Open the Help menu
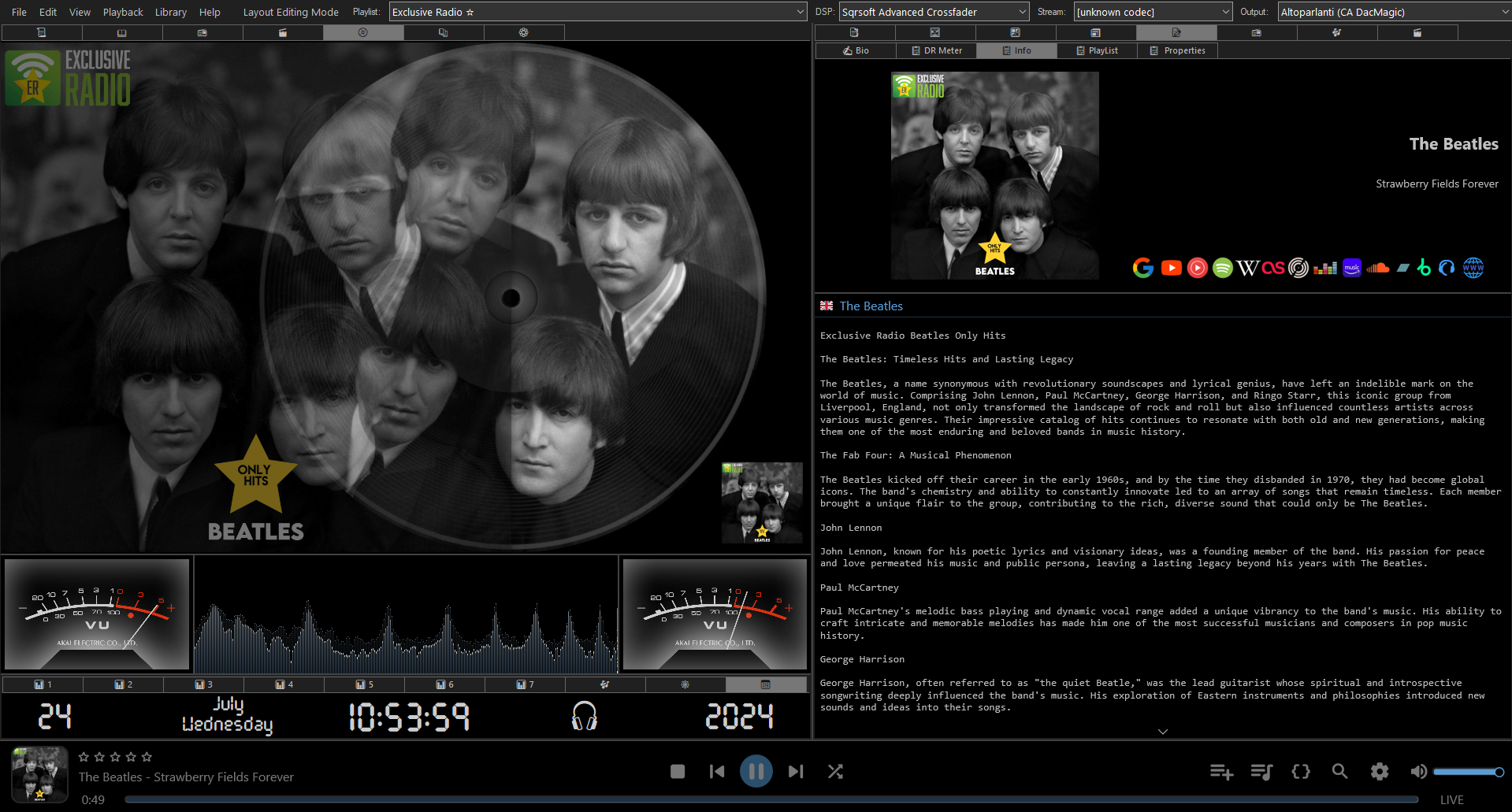Screen dimensions: 1512x812 (x=210, y=12)
